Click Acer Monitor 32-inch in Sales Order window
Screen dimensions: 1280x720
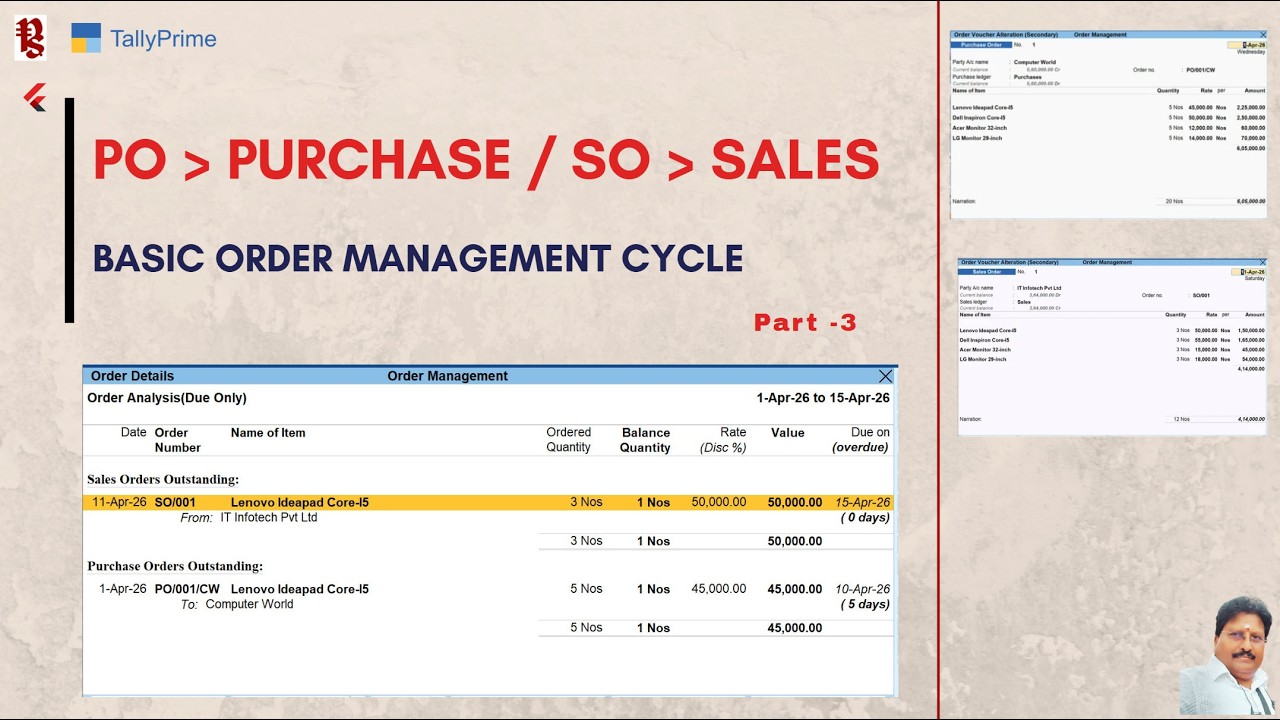coord(984,350)
